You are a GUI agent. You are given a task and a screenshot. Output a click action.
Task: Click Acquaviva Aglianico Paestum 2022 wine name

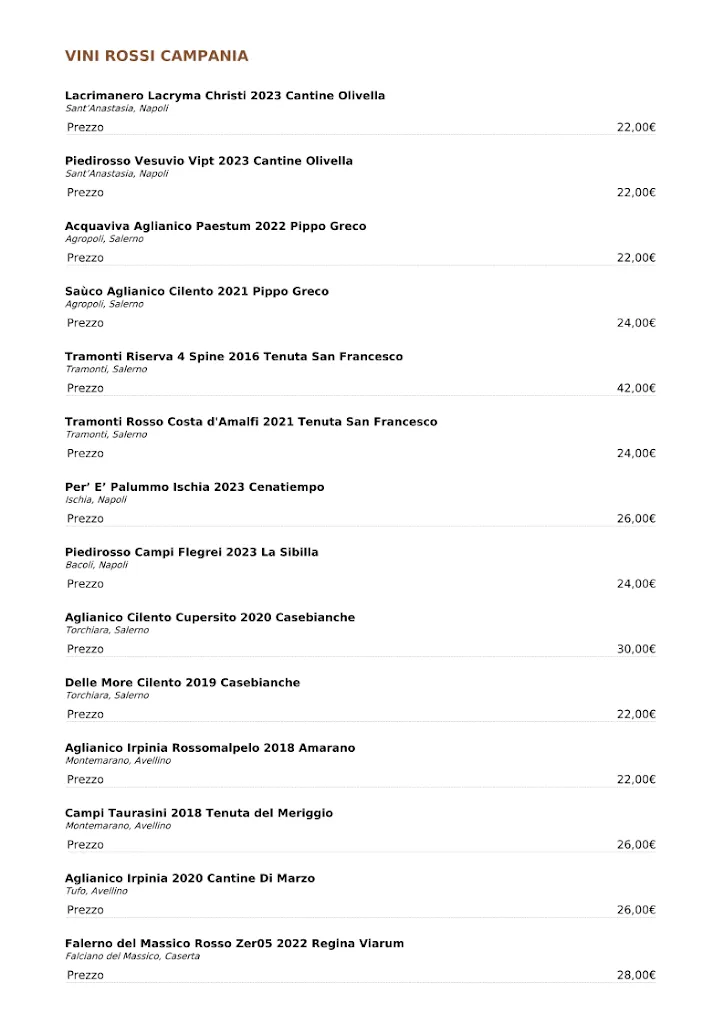(215, 226)
